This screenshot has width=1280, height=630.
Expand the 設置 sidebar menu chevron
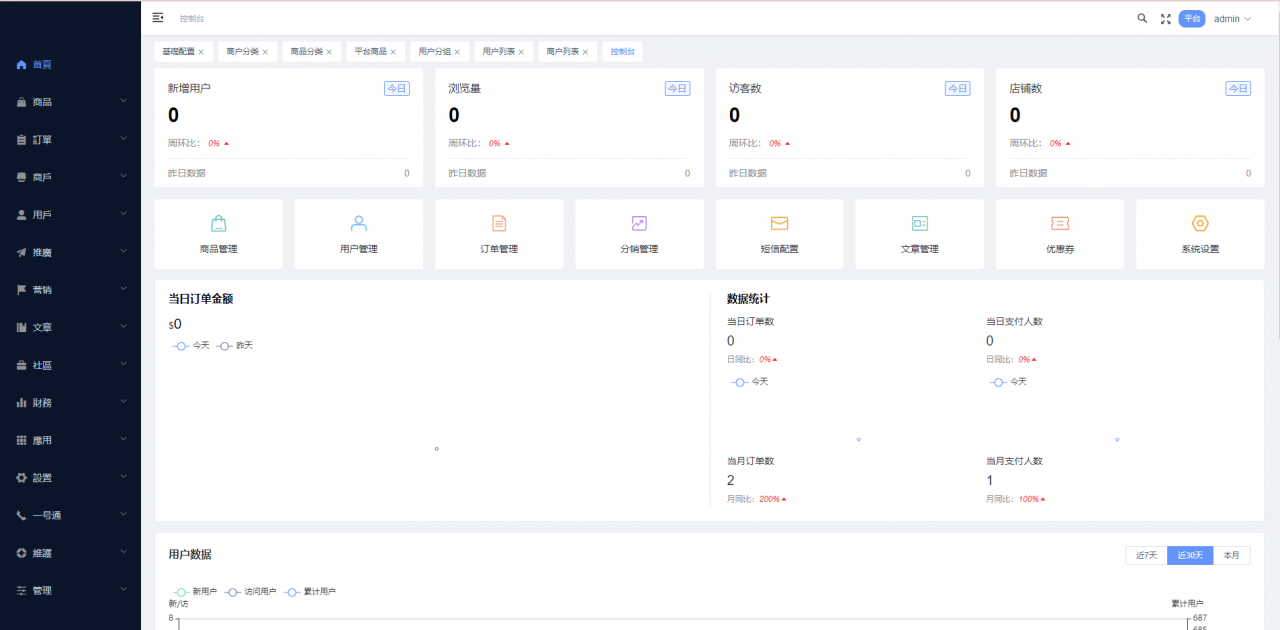pos(123,478)
